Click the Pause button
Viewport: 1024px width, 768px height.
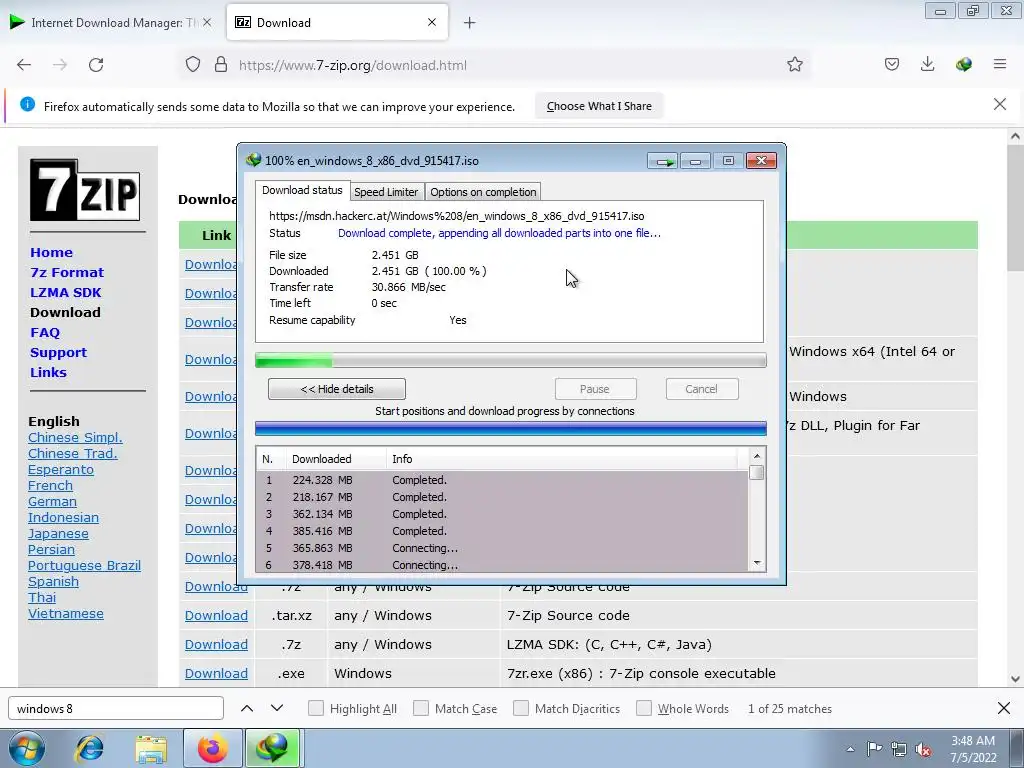pyautogui.click(x=595, y=389)
